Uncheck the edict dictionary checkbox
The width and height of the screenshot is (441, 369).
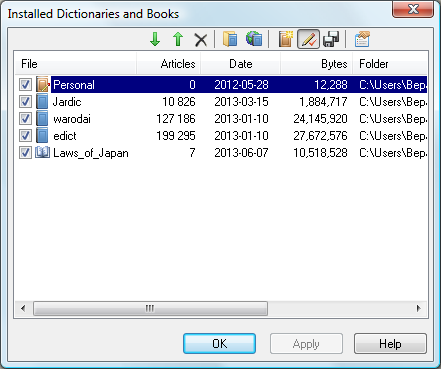pos(25,136)
